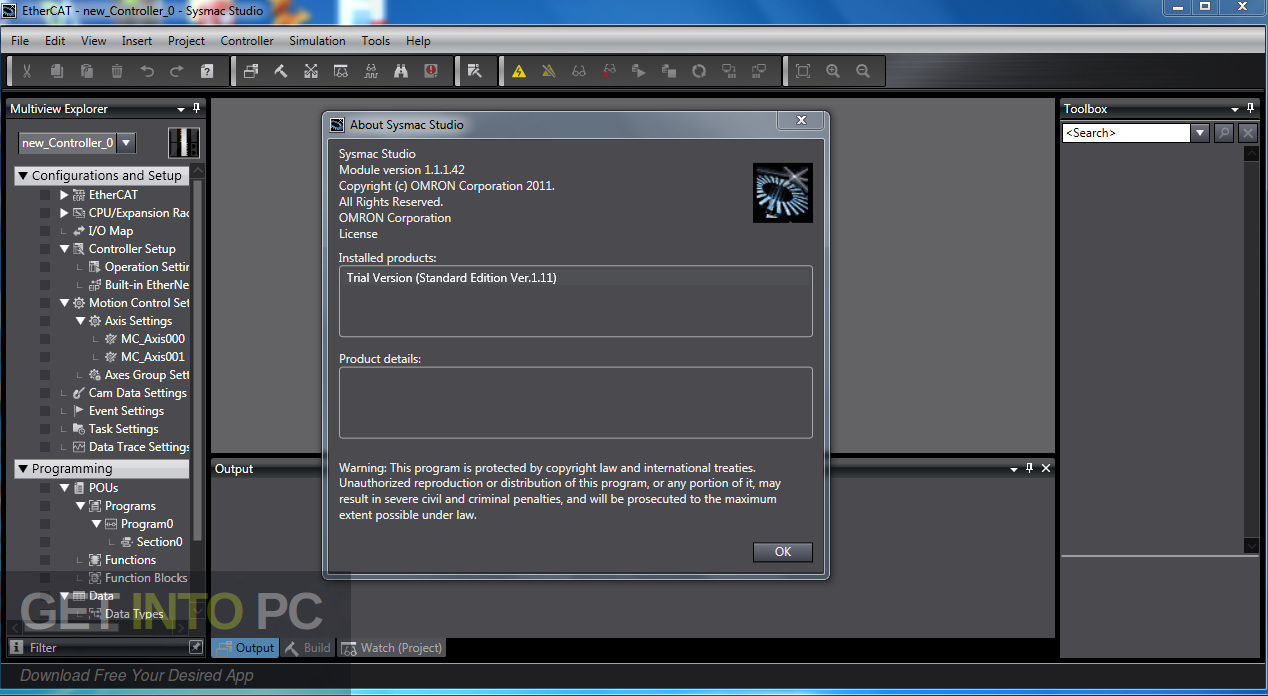Select Event Settings in the tree
The width and height of the screenshot is (1268, 696).
126,411
